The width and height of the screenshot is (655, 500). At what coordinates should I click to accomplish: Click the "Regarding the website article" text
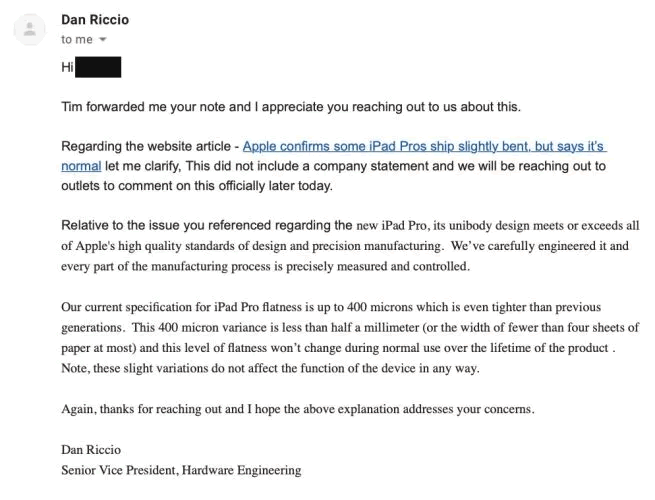(146, 146)
